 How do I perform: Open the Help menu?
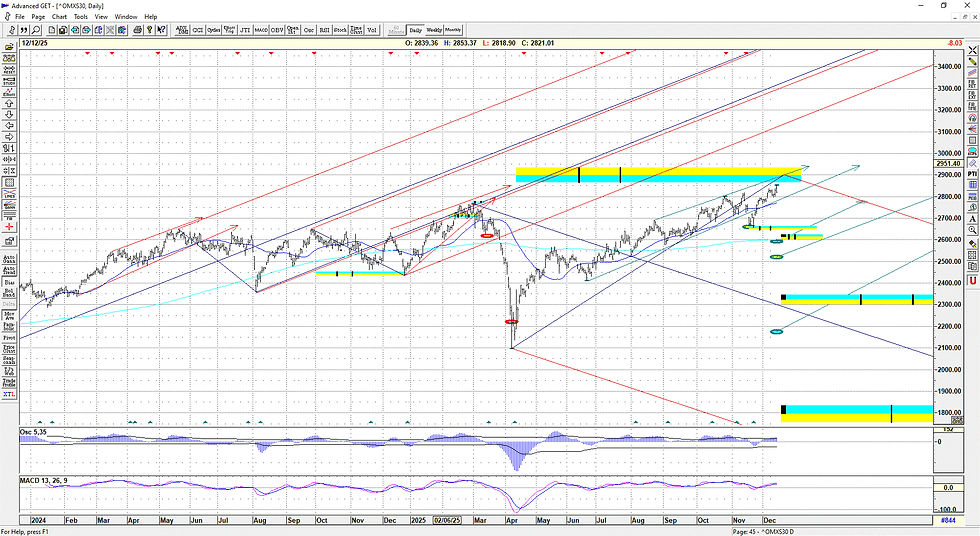pyautogui.click(x=151, y=17)
